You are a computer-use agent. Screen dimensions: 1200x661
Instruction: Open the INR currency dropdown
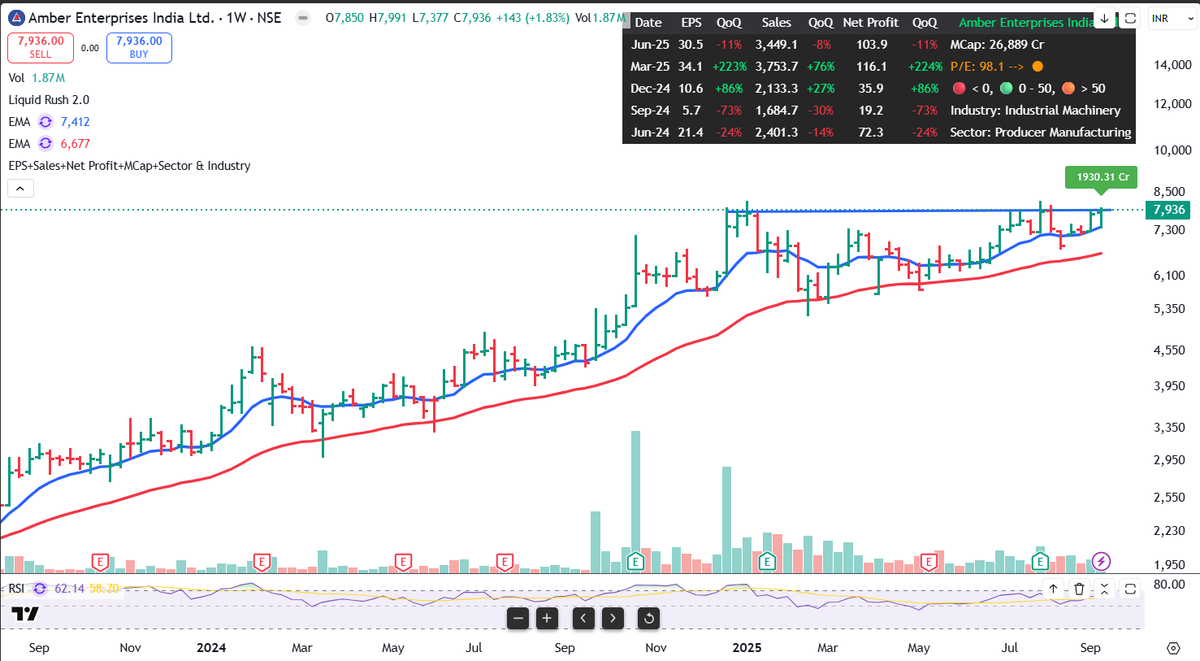coord(1171,18)
